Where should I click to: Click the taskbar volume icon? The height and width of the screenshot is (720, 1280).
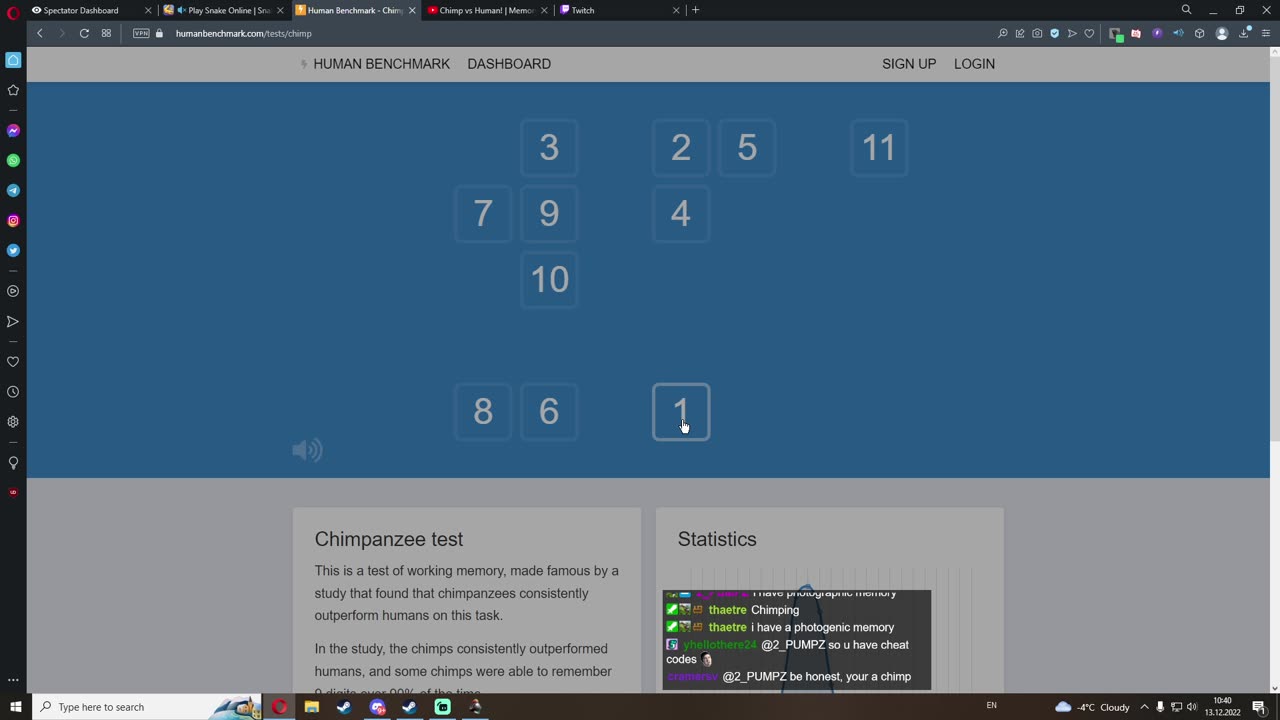click(1191, 707)
